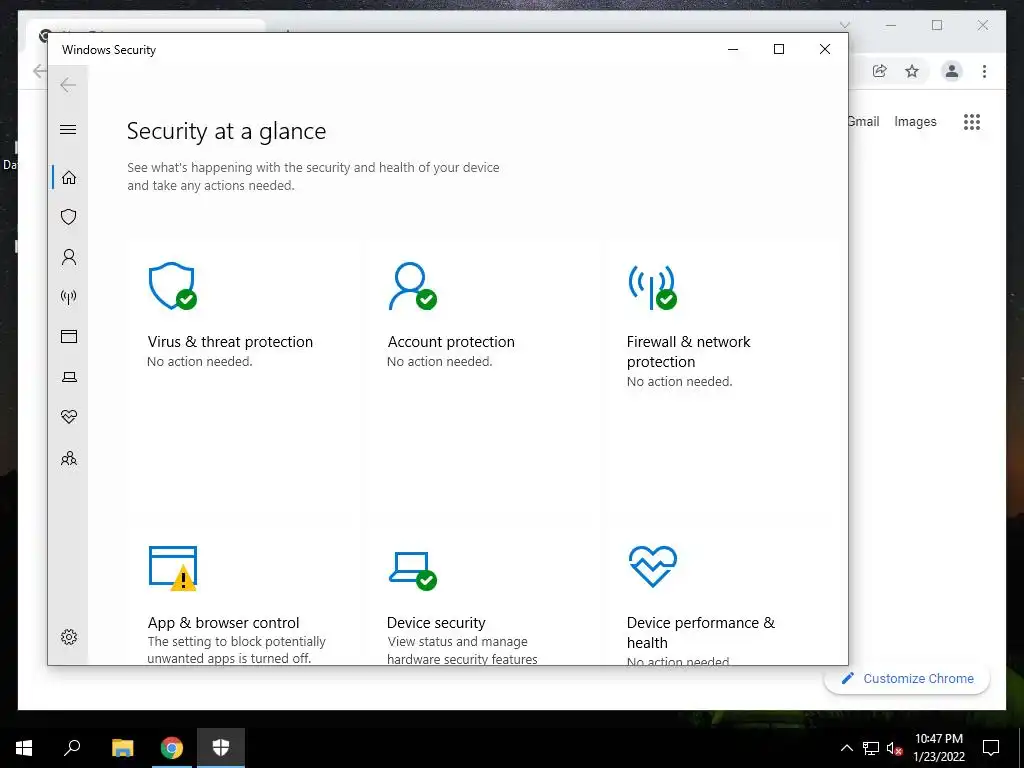Open Device performance & health heading
This screenshot has width=1024, height=768.
point(701,632)
